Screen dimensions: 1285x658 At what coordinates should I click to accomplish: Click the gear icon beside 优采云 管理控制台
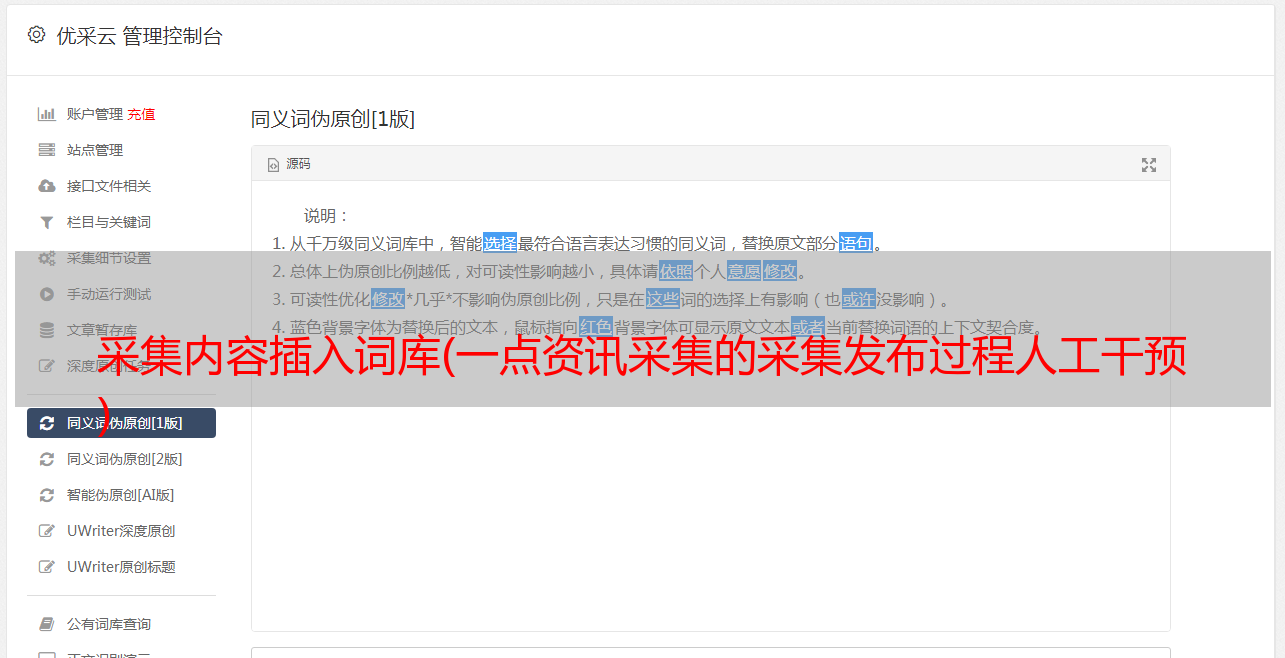(x=37, y=35)
